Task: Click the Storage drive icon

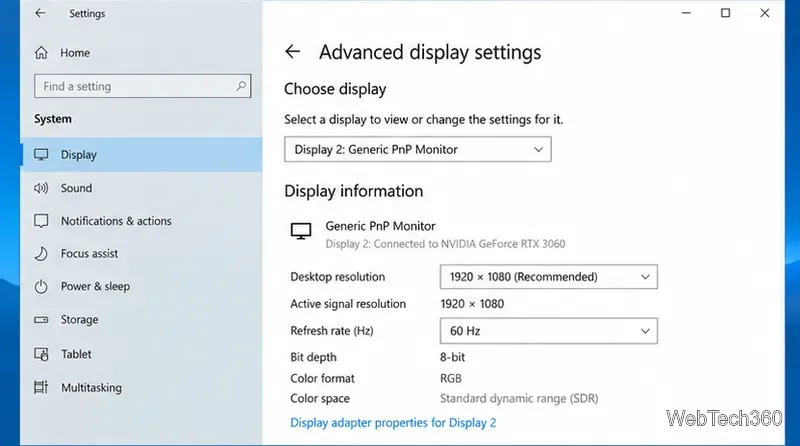Action: 41,319
